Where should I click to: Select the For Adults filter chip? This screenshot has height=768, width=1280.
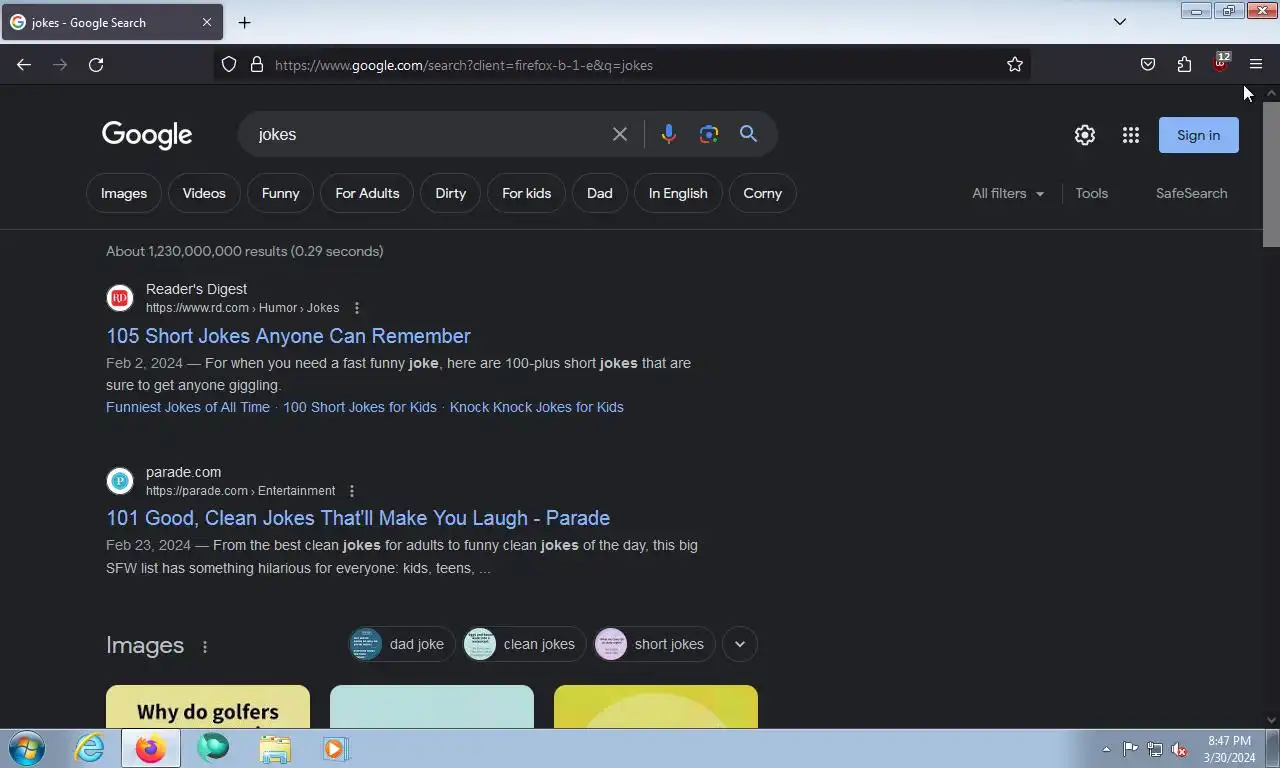click(x=367, y=193)
